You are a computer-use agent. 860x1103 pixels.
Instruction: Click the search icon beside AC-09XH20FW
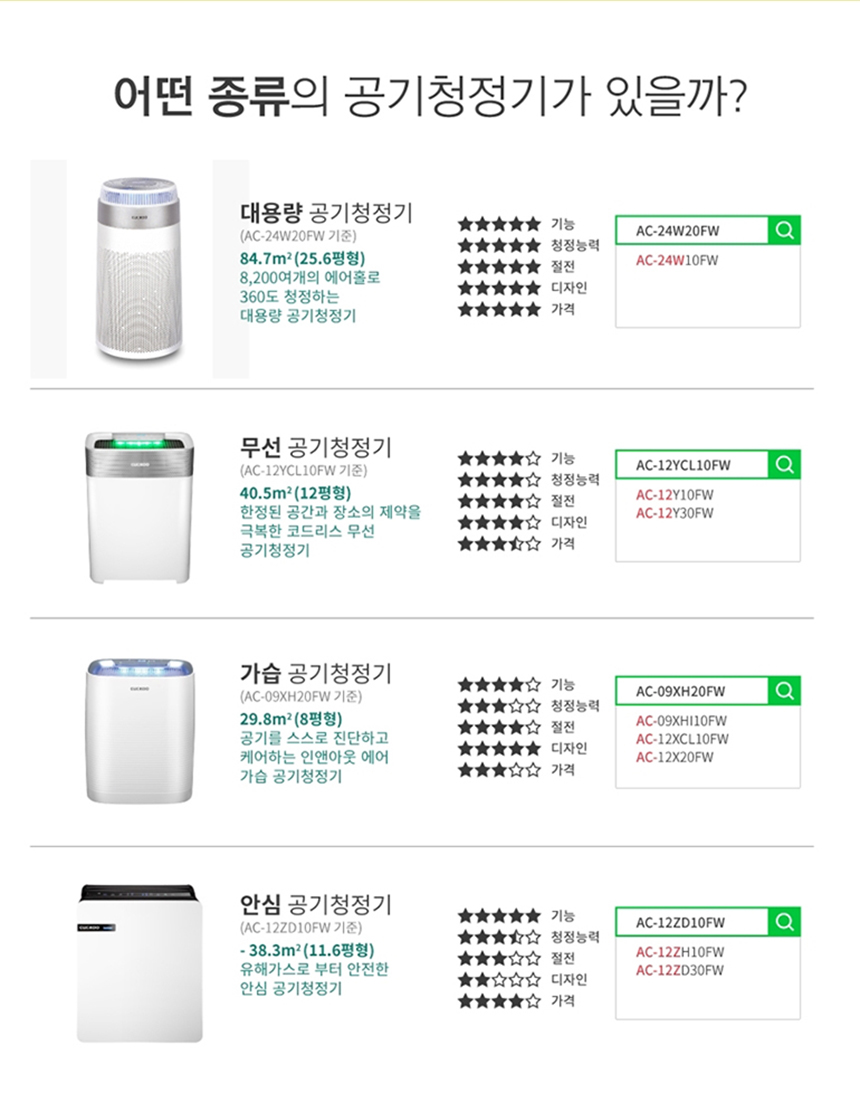click(x=785, y=690)
